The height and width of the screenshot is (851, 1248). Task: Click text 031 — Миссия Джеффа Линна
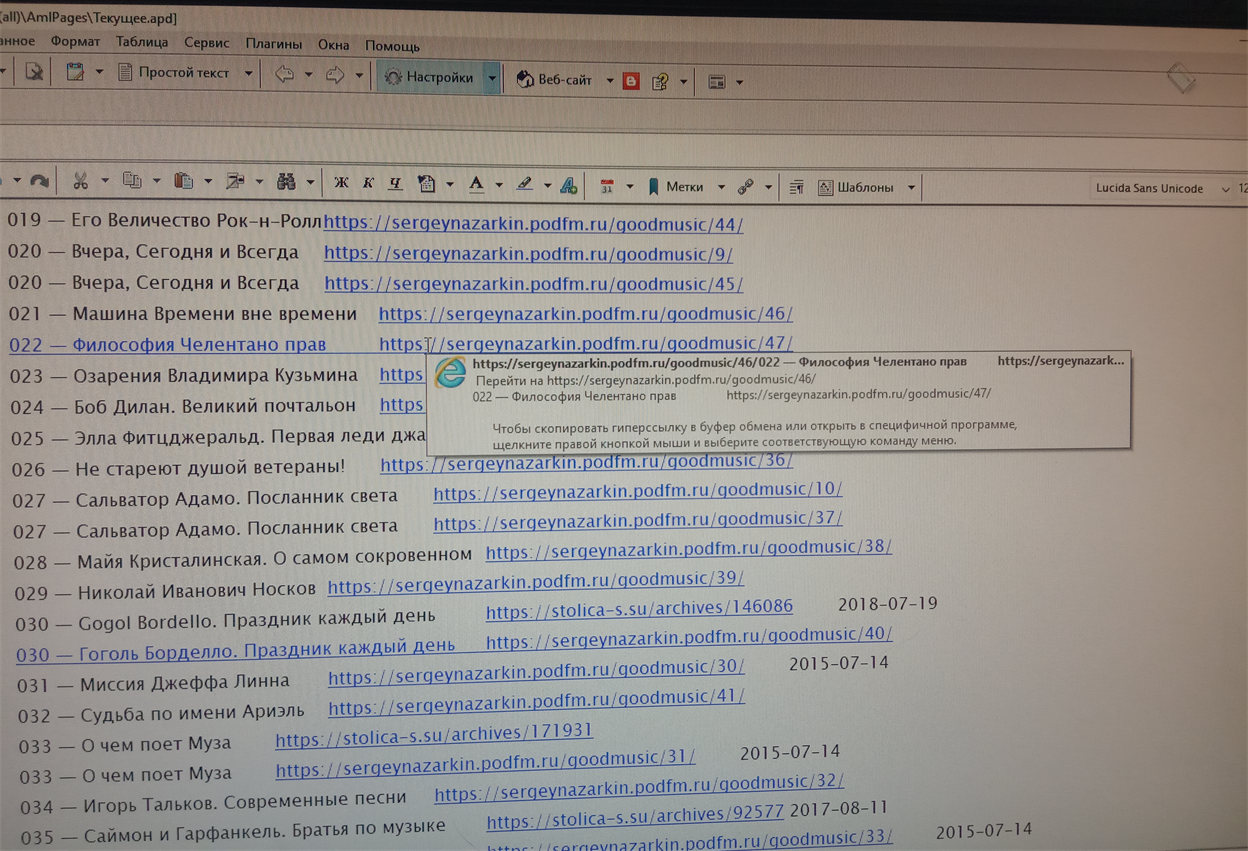click(x=154, y=683)
